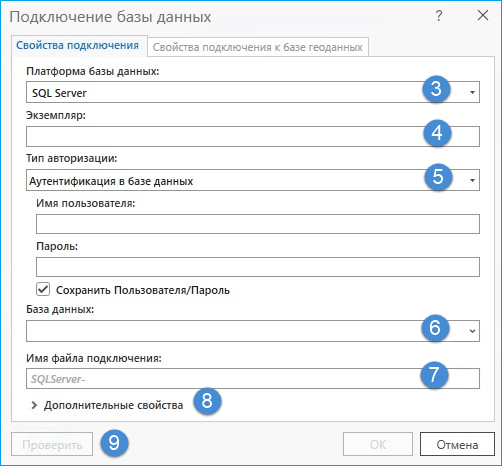The height and width of the screenshot is (466, 502).
Task: Focus the Имя пользователя text field
Action: coord(258,224)
